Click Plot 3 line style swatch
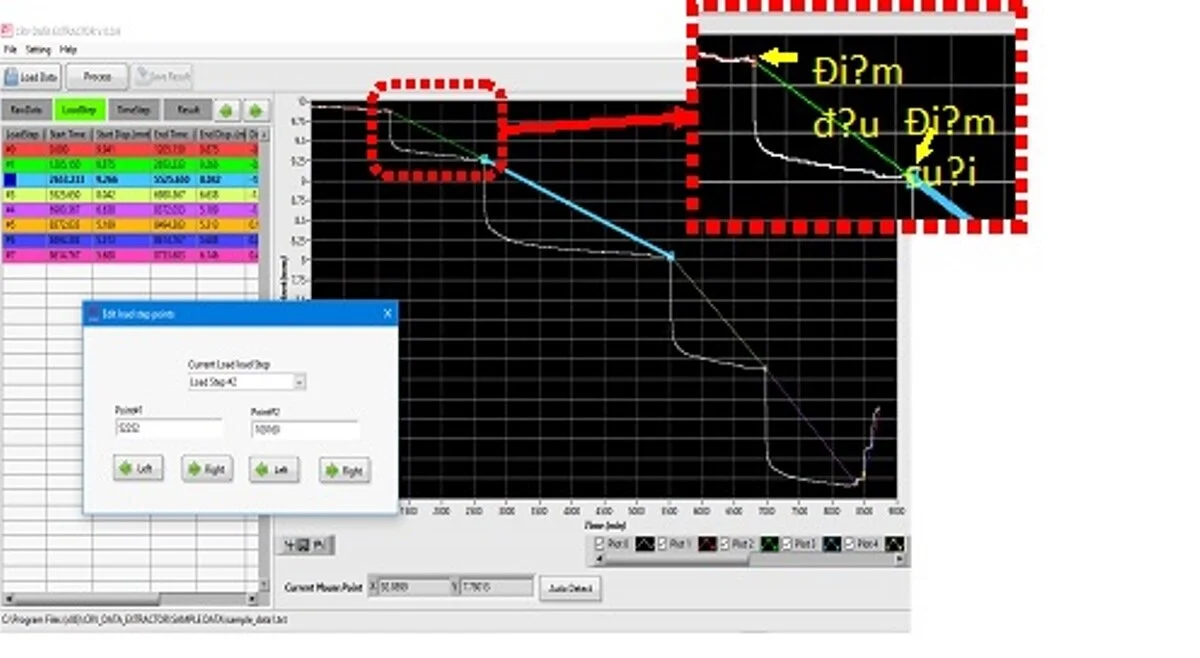The image size is (1200, 658). point(832,543)
